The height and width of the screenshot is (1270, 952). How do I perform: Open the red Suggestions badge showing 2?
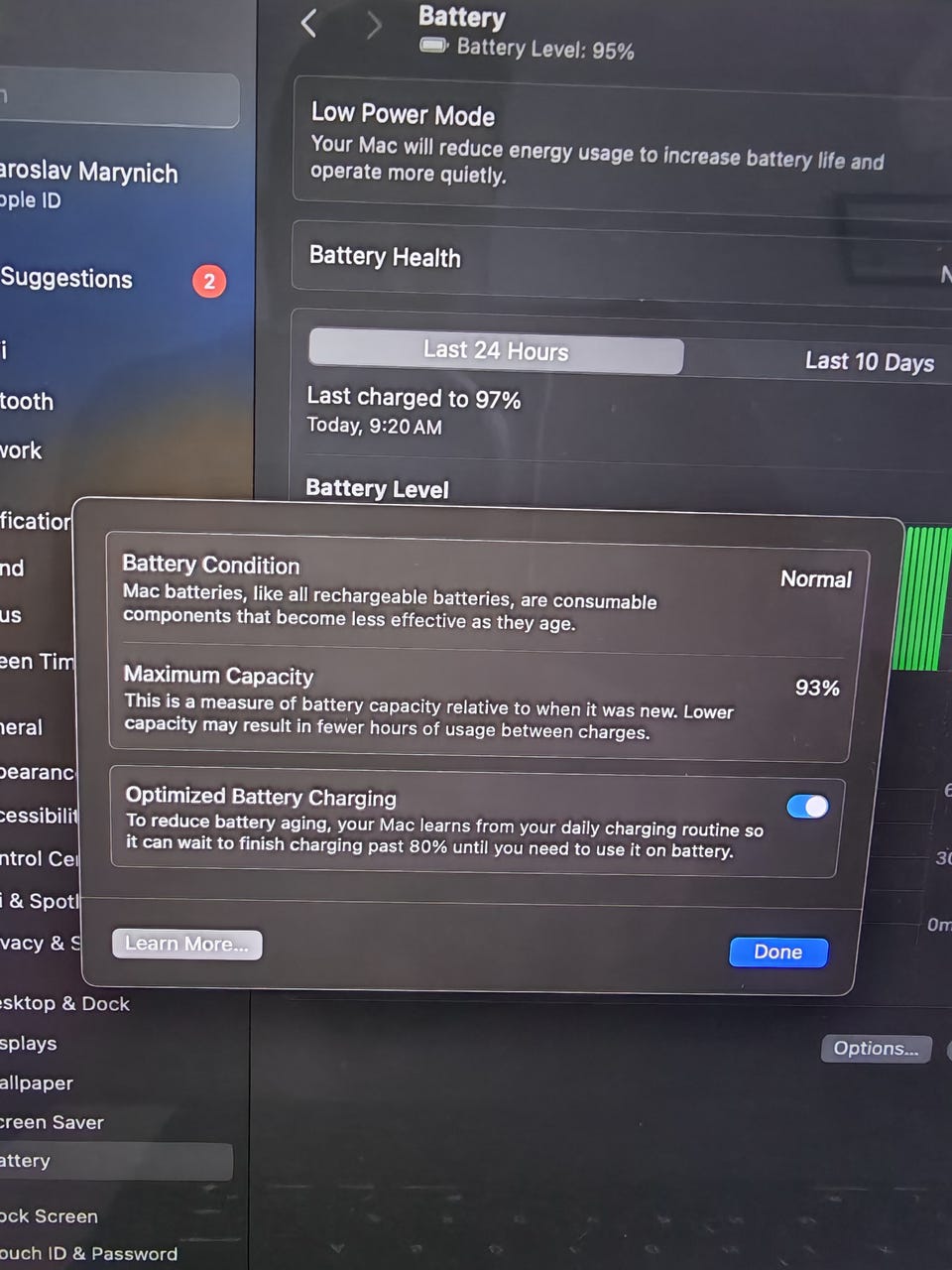pyautogui.click(x=209, y=281)
